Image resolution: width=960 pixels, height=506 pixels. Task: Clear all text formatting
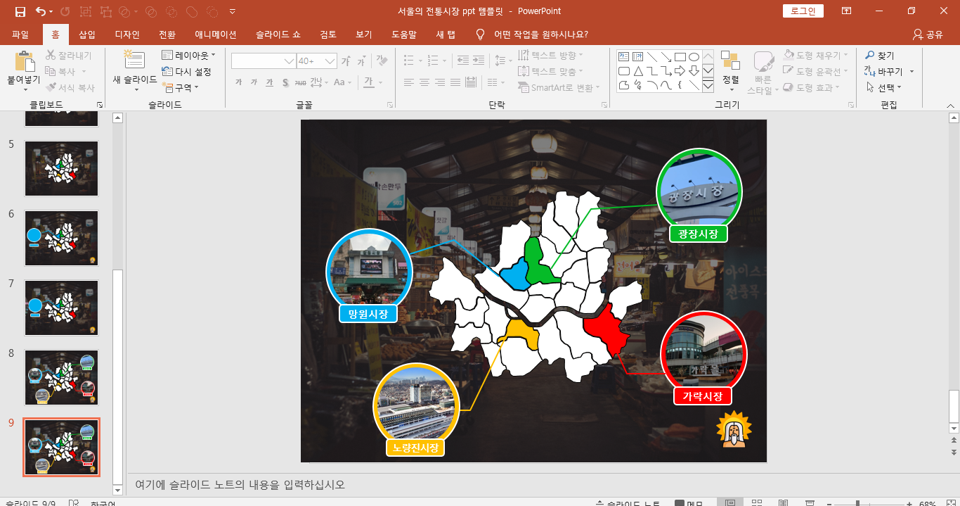point(382,61)
